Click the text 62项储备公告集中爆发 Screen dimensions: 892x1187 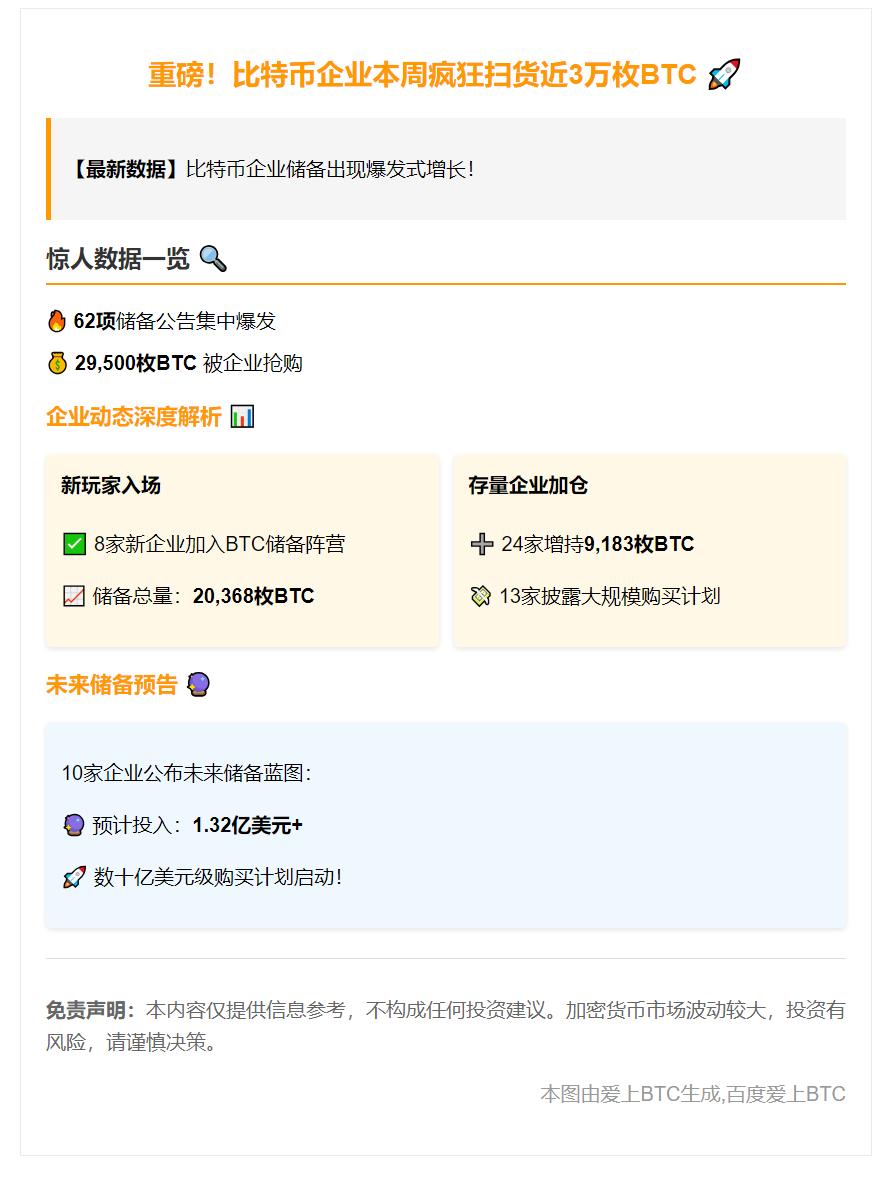(x=174, y=321)
